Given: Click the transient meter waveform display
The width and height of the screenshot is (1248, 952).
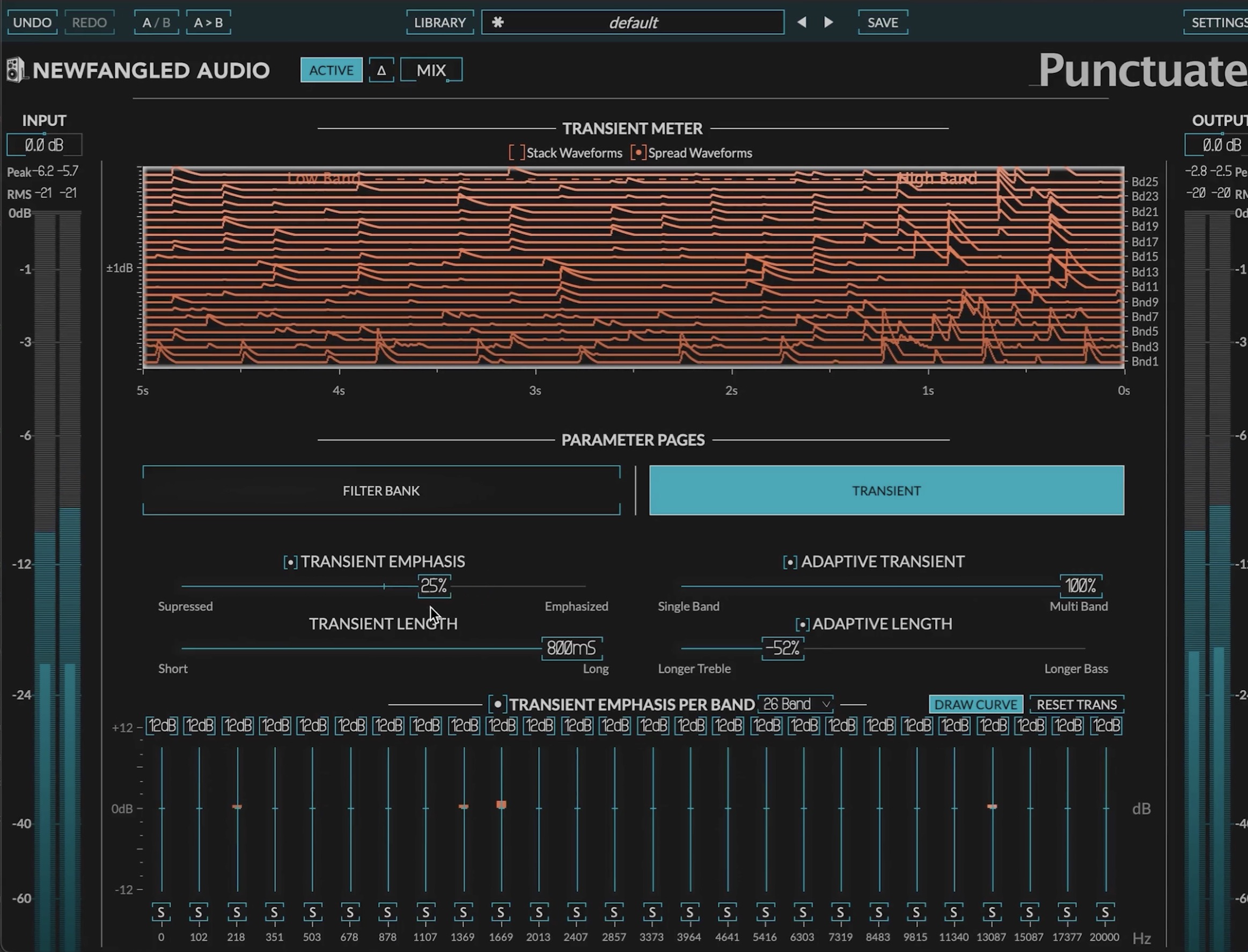Looking at the screenshot, I should point(633,267).
